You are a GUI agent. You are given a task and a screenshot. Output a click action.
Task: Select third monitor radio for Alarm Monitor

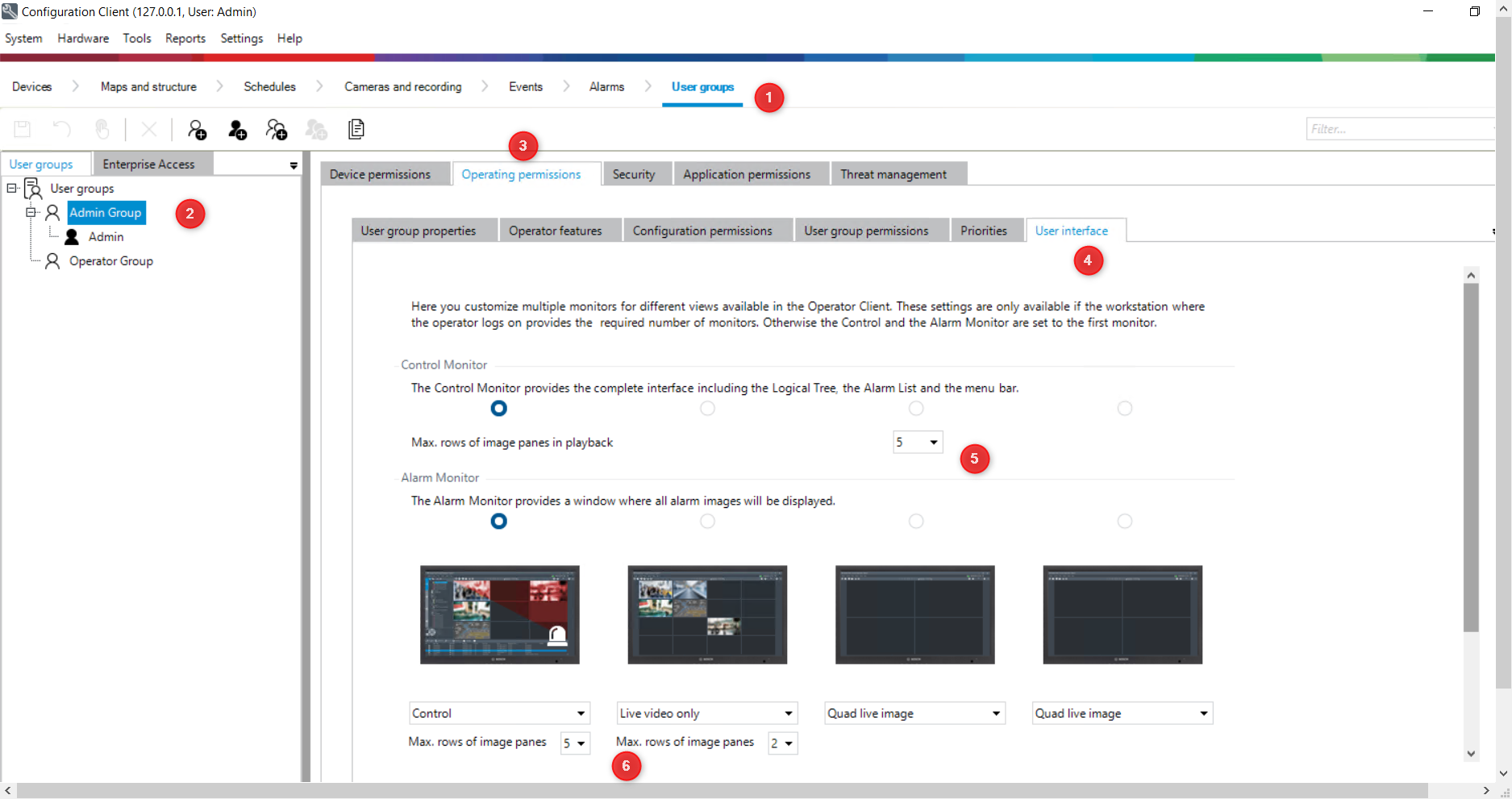pyautogui.click(x=916, y=522)
